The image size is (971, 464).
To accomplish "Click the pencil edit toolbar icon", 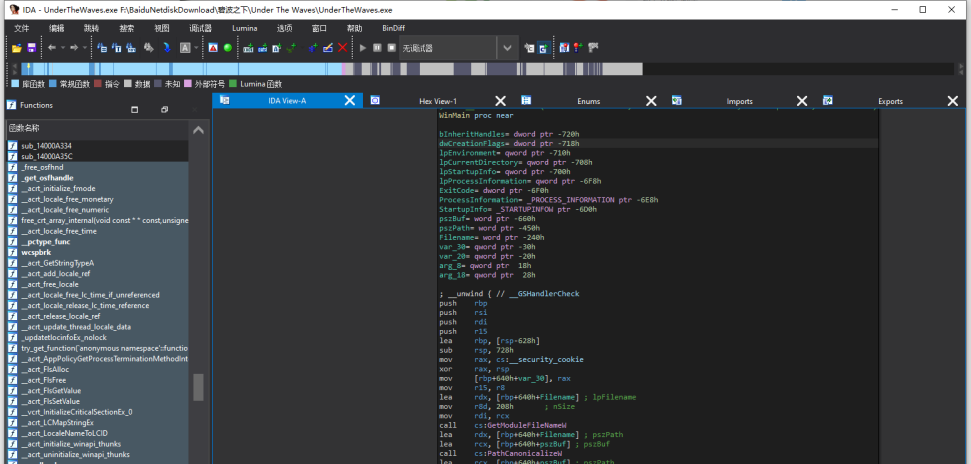I will (x=328, y=48).
